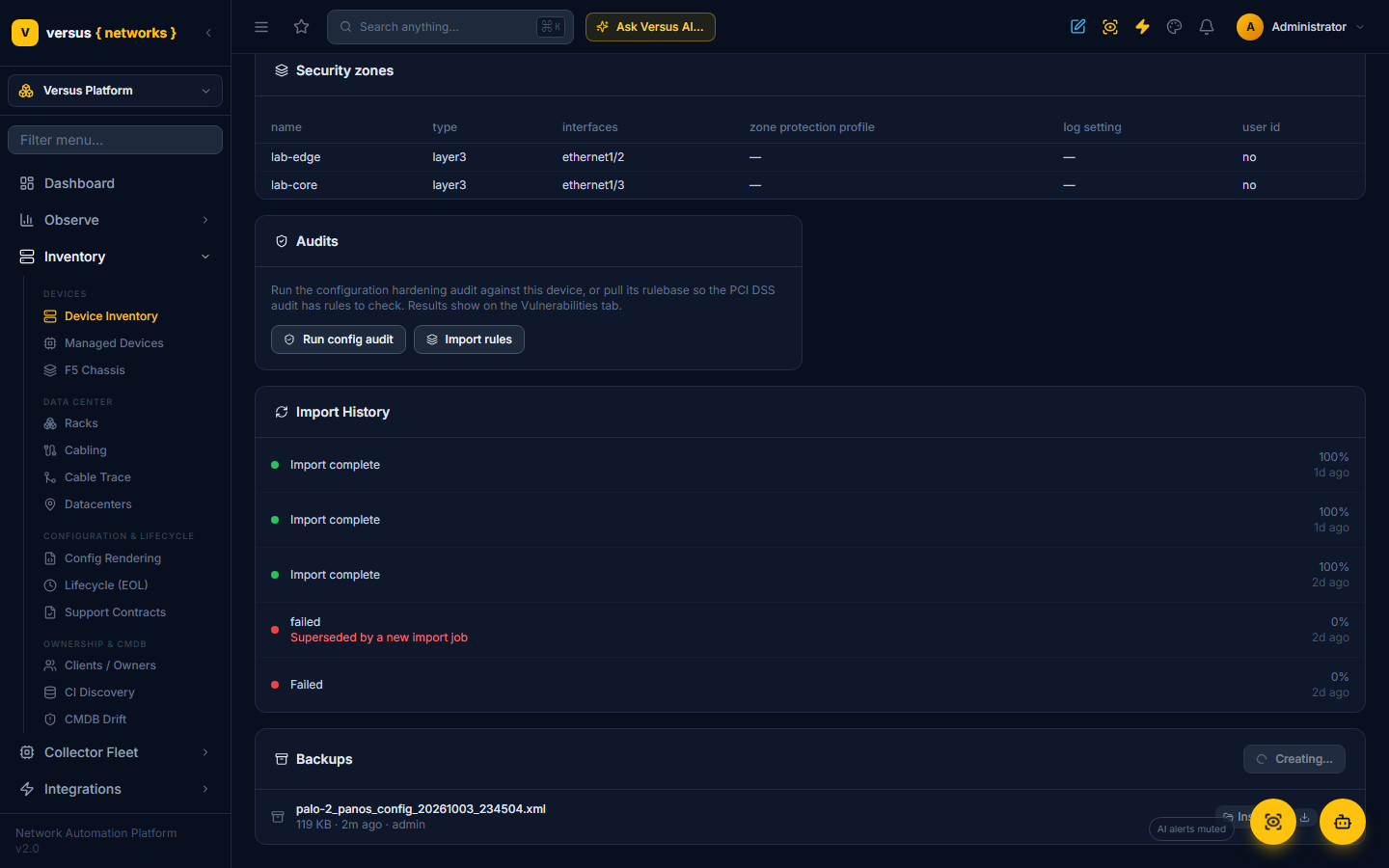Viewport: 1389px width, 868px height.
Task: Click the yellow floating eye scan button
Action: (1273, 822)
